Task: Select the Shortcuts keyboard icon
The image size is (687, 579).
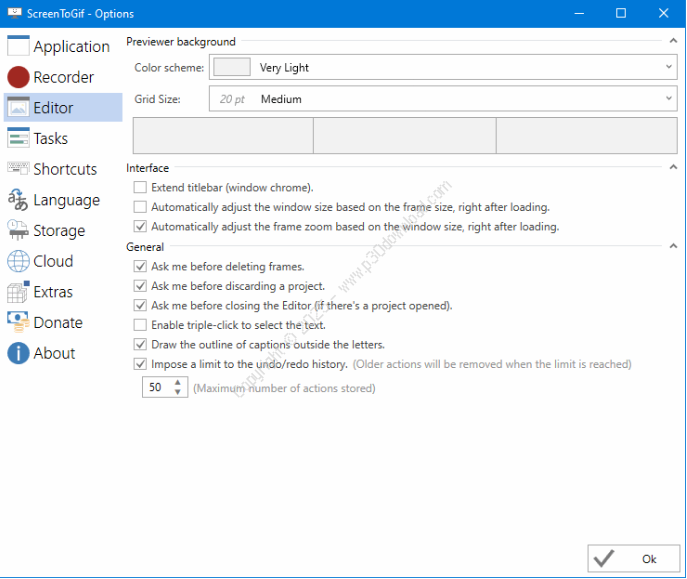Action: point(18,169)
